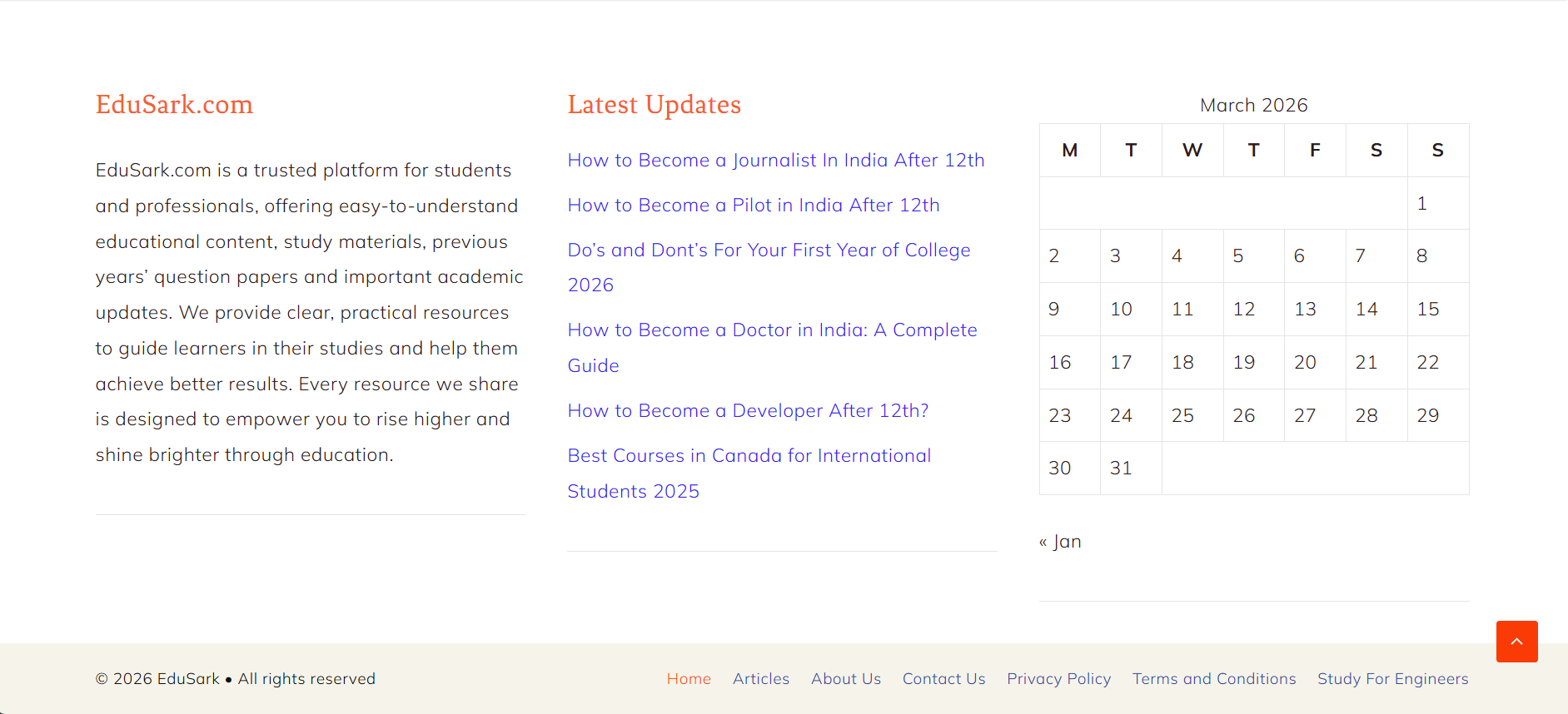Open Best Courses in Canada article
The image size is (1568, 714).
click(x=749, y=456)
